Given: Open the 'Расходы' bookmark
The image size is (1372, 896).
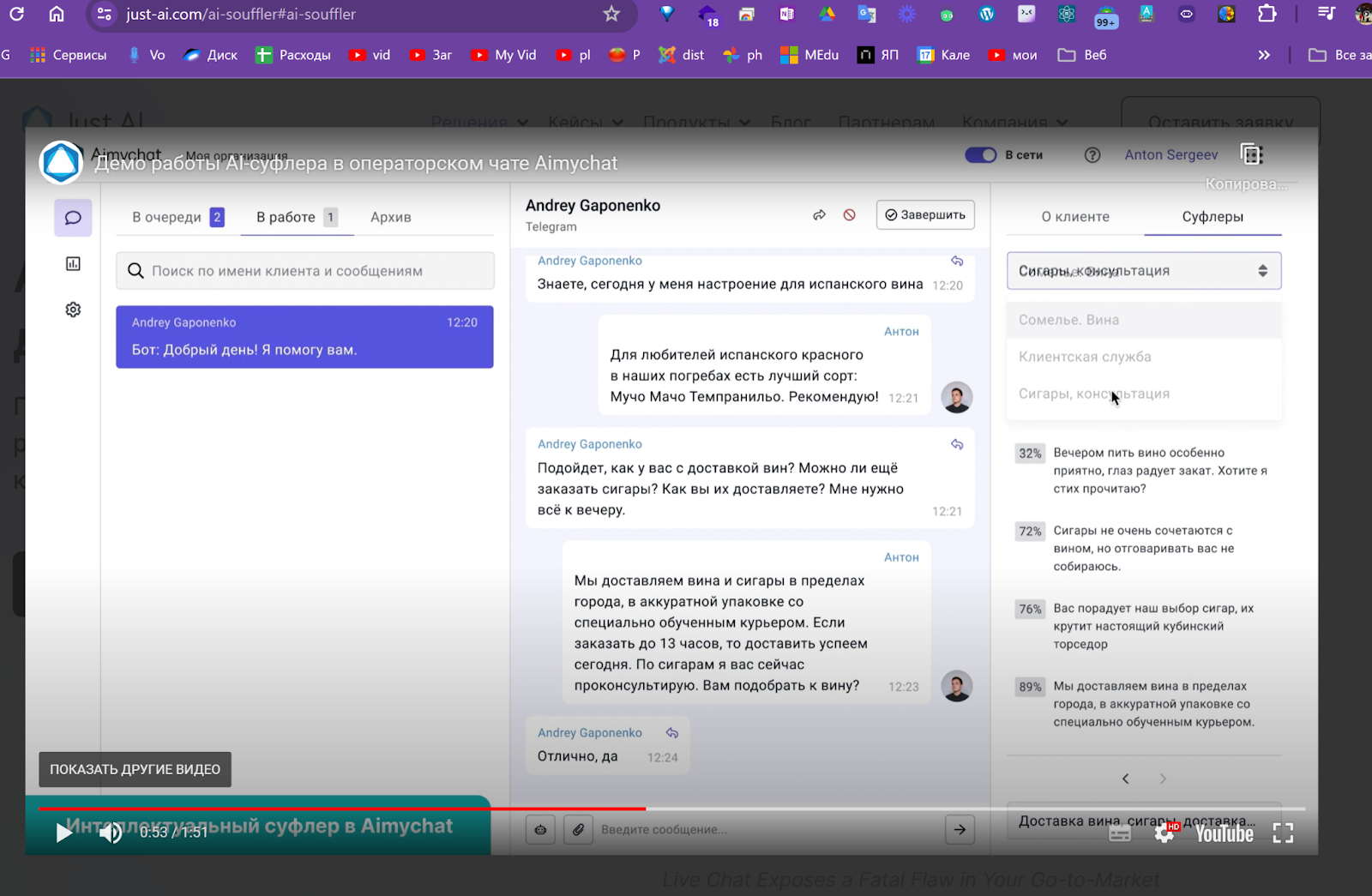Looking at the screenshot, I should (292, 55).
